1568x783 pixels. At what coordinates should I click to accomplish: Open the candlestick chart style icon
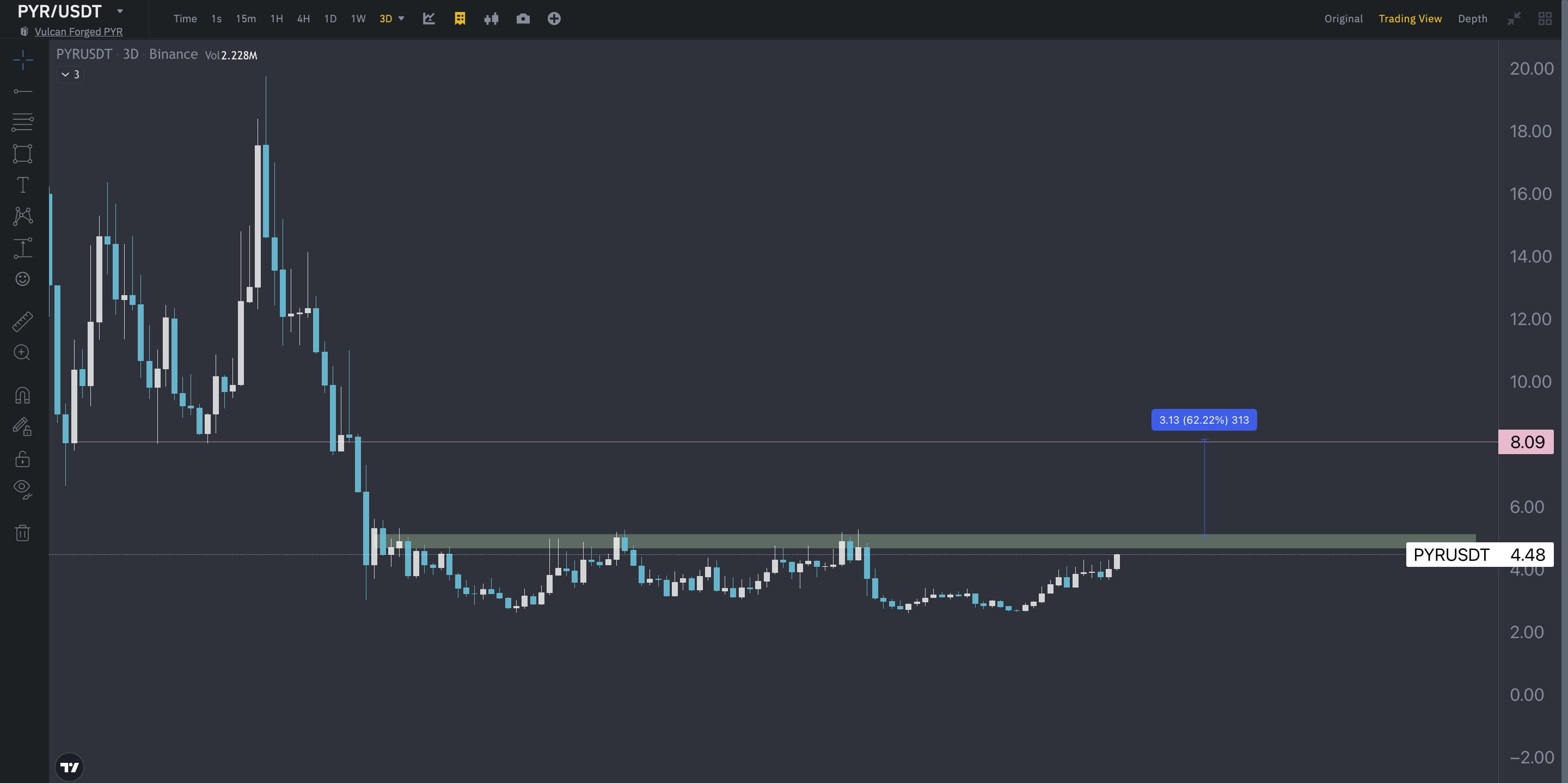pyautogui.click(x=491, y=19)
